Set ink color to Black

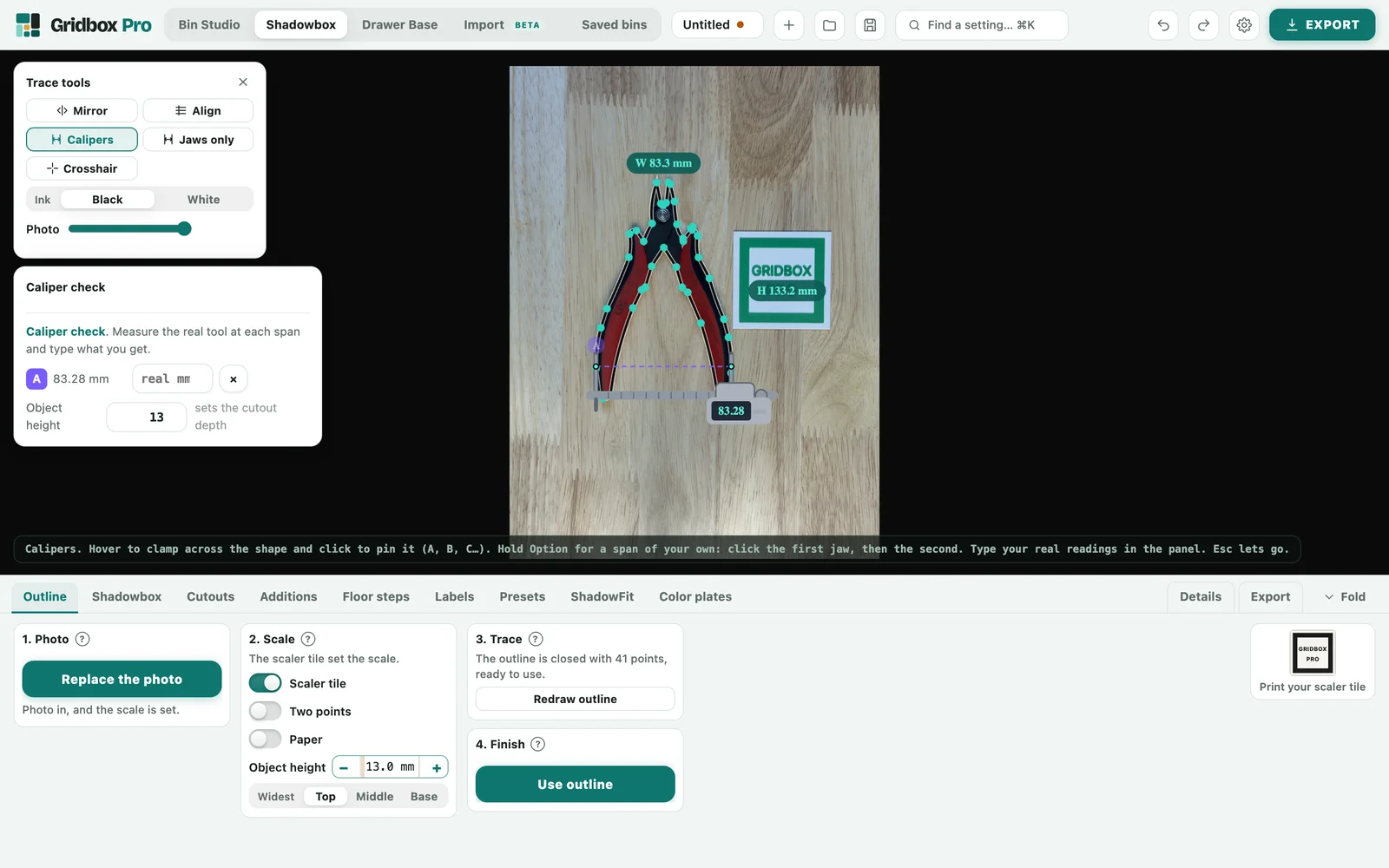(x=108, y=200)
